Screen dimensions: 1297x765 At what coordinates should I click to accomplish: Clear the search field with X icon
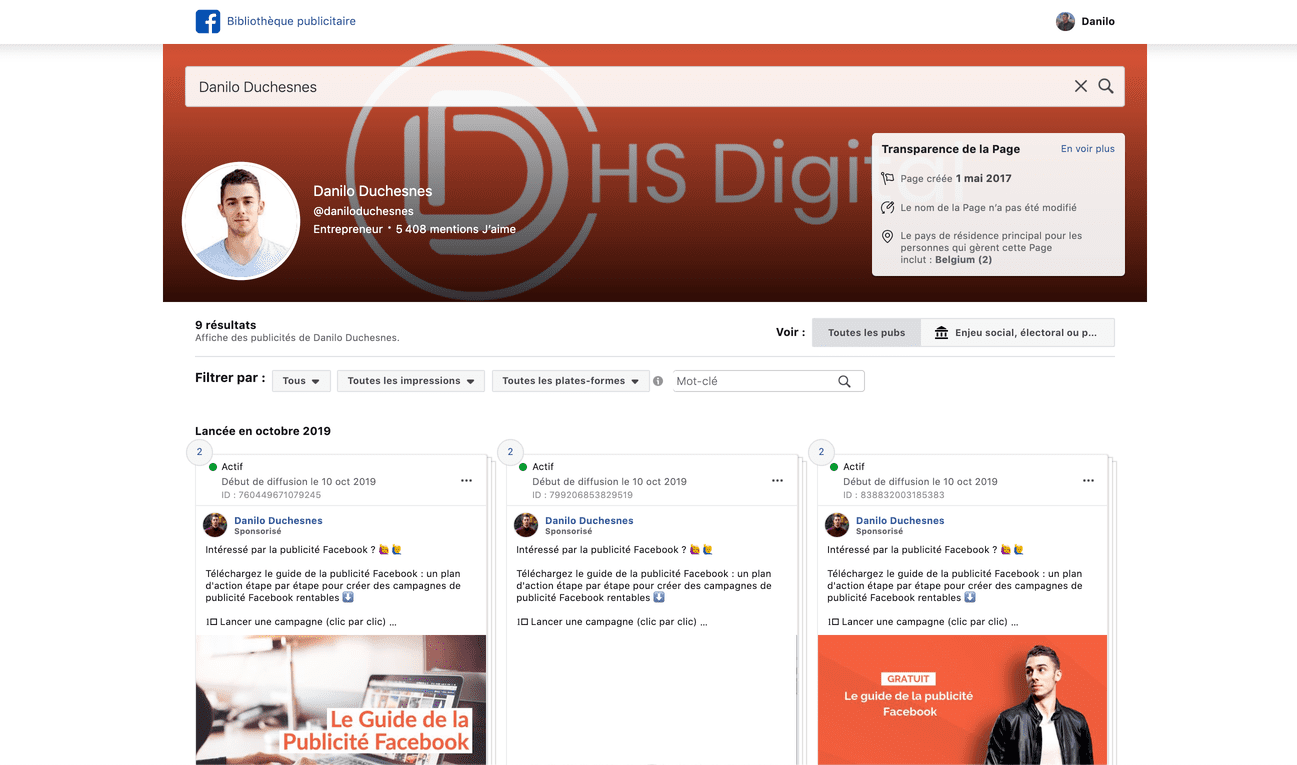(x=1081, y=86)
